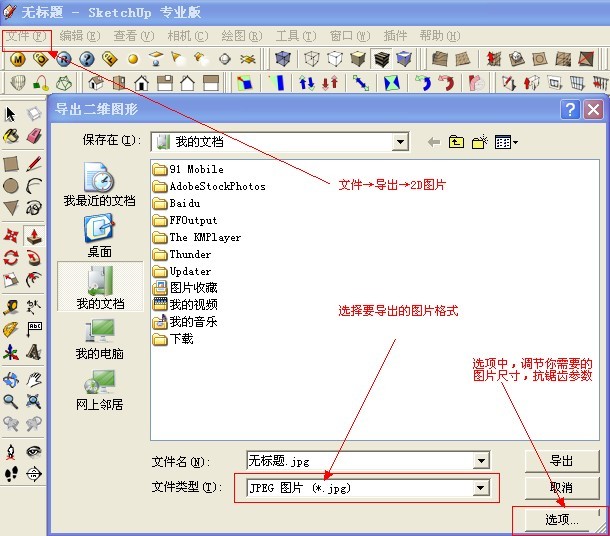Viewport: 610px width, 536px height.
Task: Choose the Rotate tool
Action: tap(11, 257)
